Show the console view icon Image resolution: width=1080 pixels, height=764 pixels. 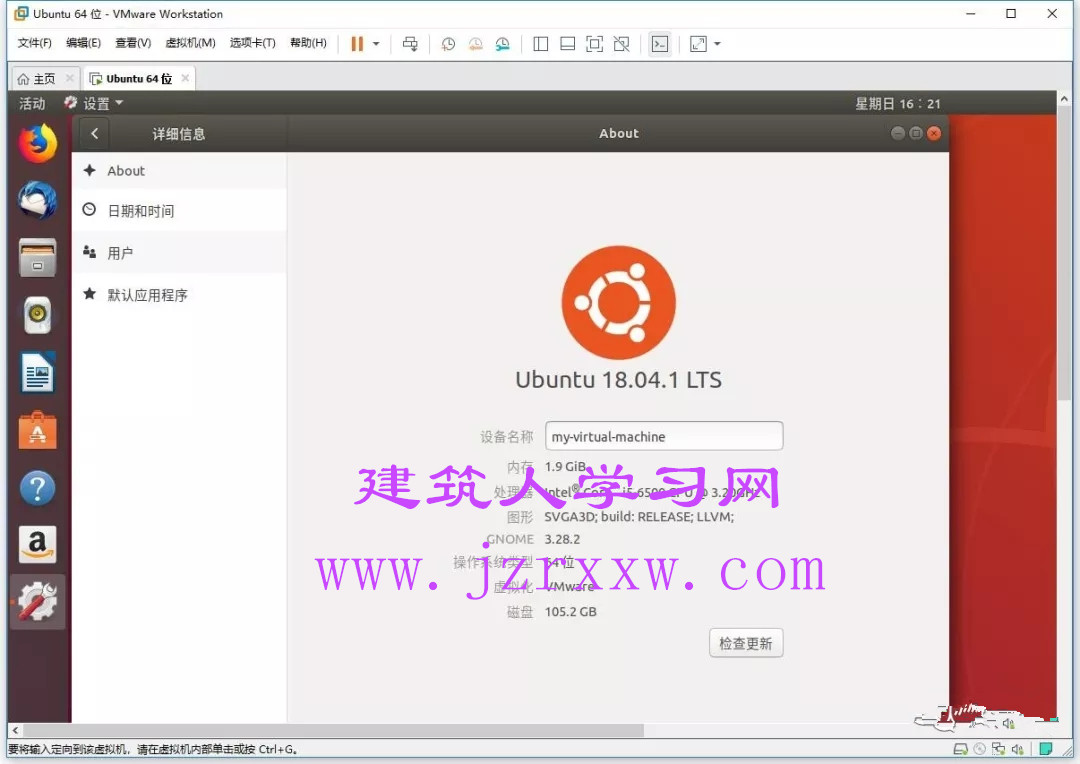(660, 44)
